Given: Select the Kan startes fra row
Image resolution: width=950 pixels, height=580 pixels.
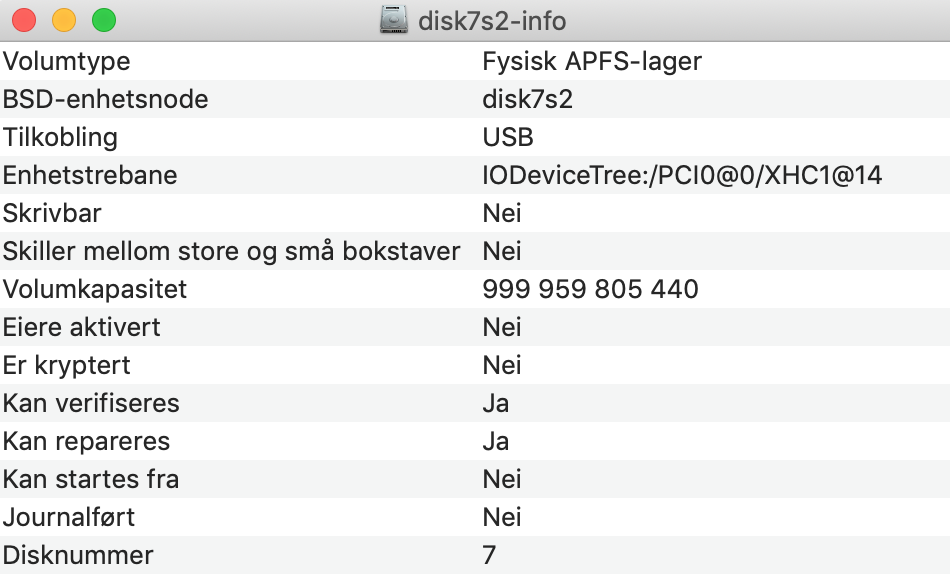Looking at the screenshot, I should (x=475, y=479).
